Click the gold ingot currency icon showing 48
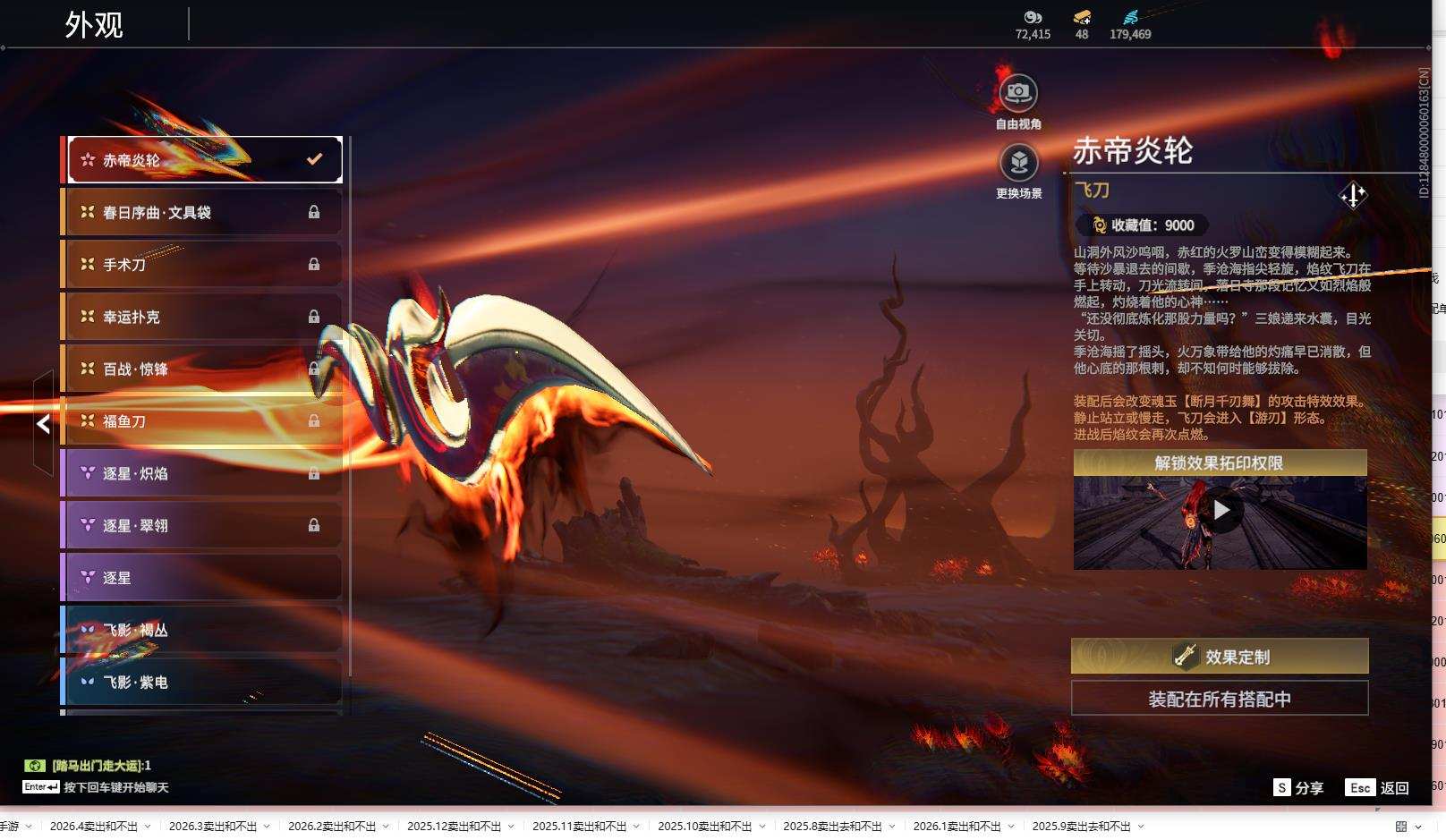The image size is (1446, 840). pos(1082,16)
